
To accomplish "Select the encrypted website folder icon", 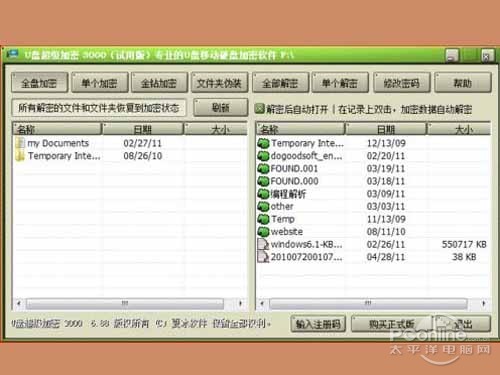I will [x=263, y=232].
